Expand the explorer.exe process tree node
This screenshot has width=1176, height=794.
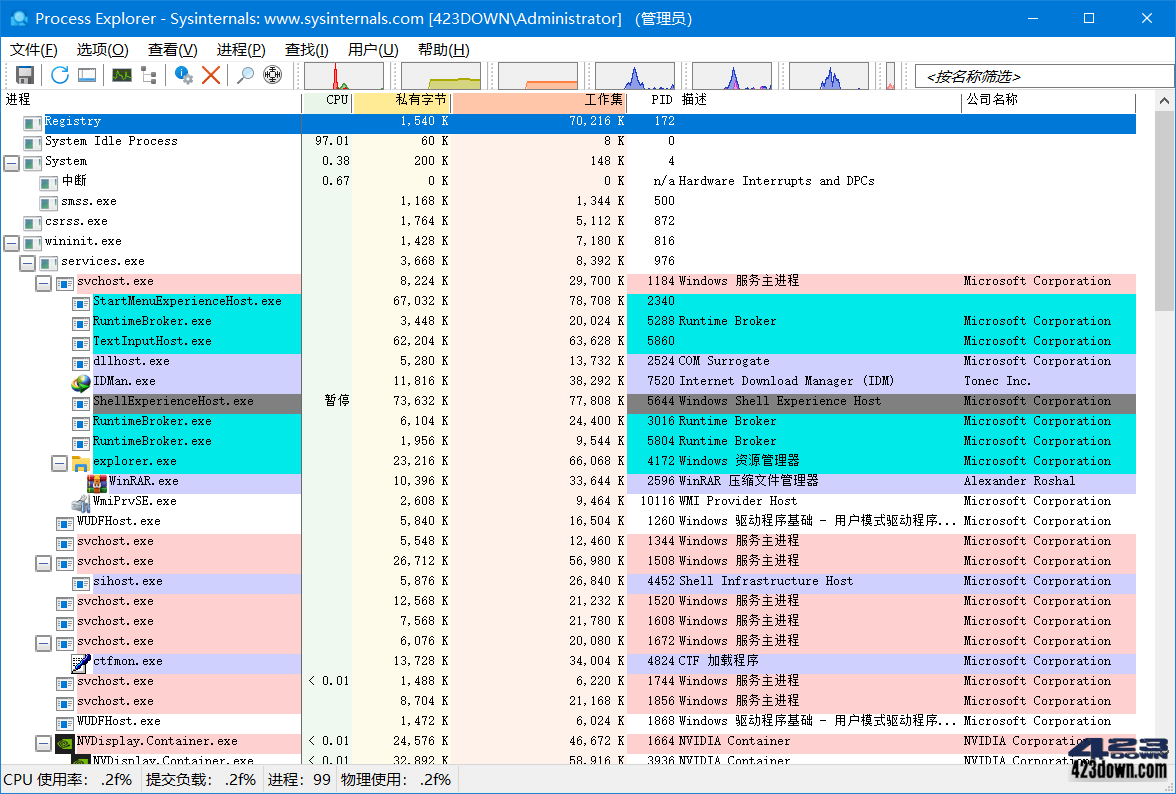coord(60,461)
